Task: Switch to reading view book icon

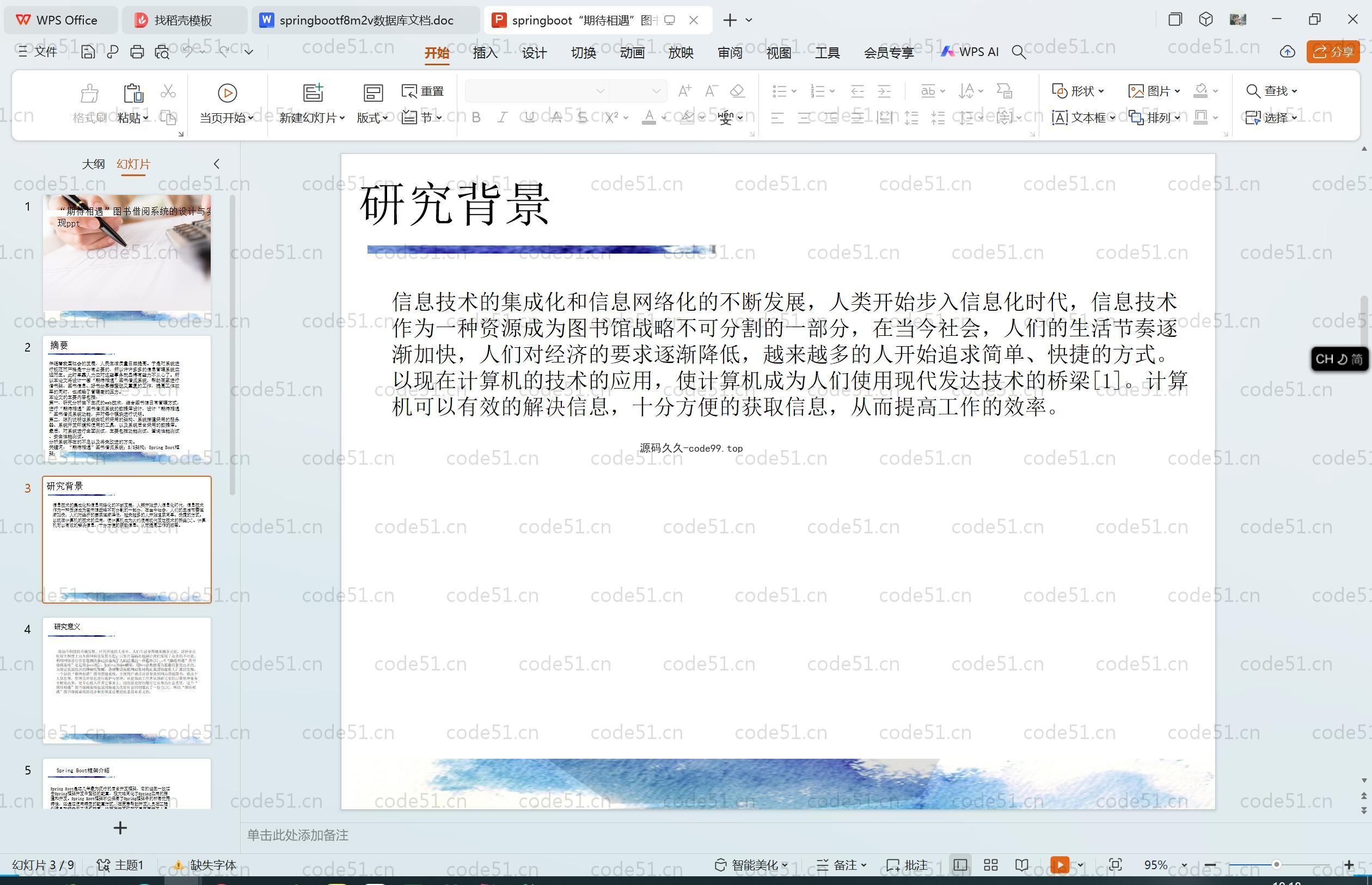Action: 1021,865
